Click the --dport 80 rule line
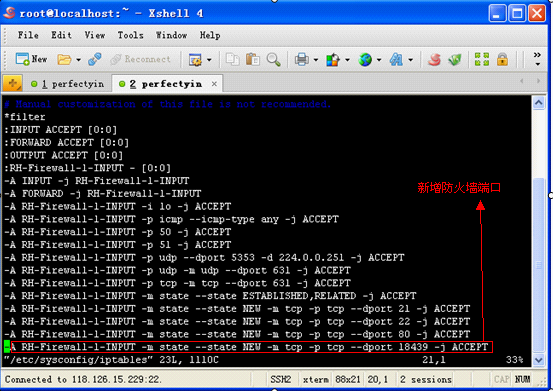 point(237,334)
